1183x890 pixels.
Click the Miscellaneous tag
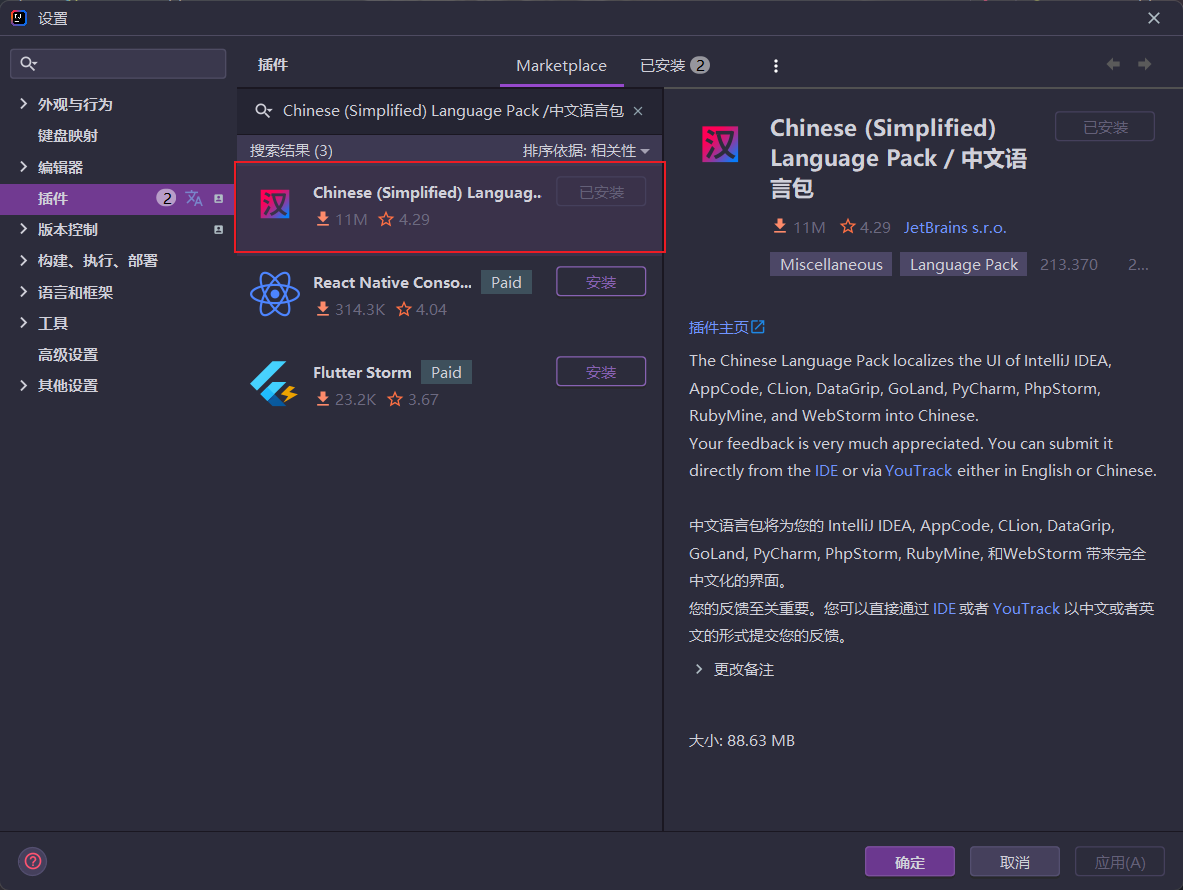(831, 264)
